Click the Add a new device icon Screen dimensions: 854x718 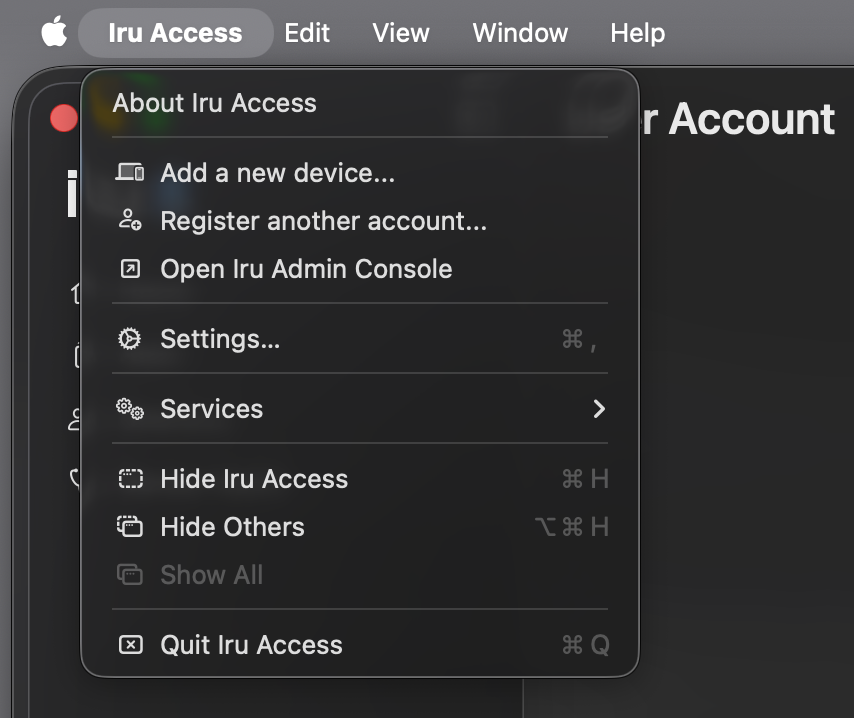tap(130, 173)
